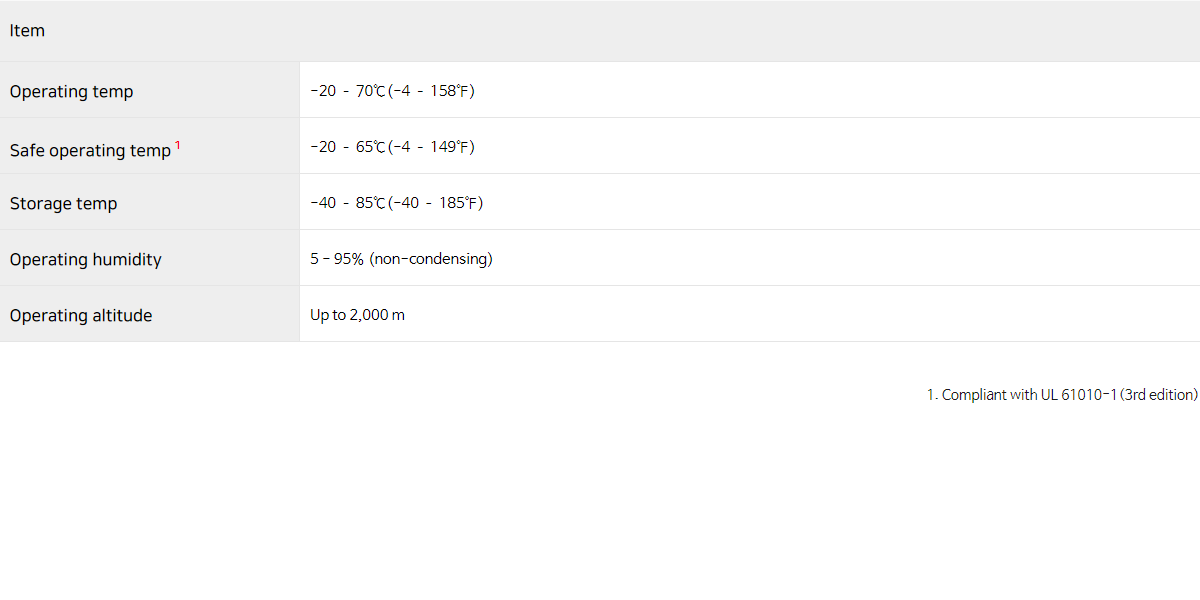Open the red footnote 1 superscript
Image resolution: width=1200 pixels, height=600 pixels.
pyautogui.click(x=178, y=145)
